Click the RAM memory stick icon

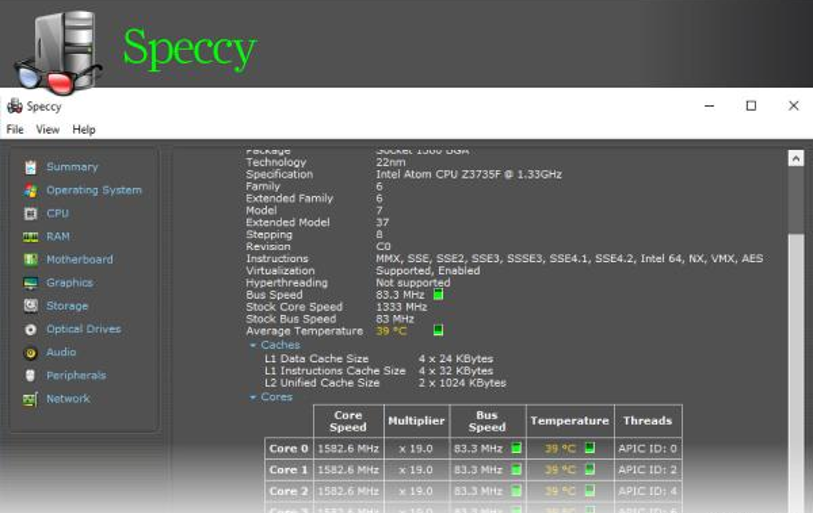point(31,237)
